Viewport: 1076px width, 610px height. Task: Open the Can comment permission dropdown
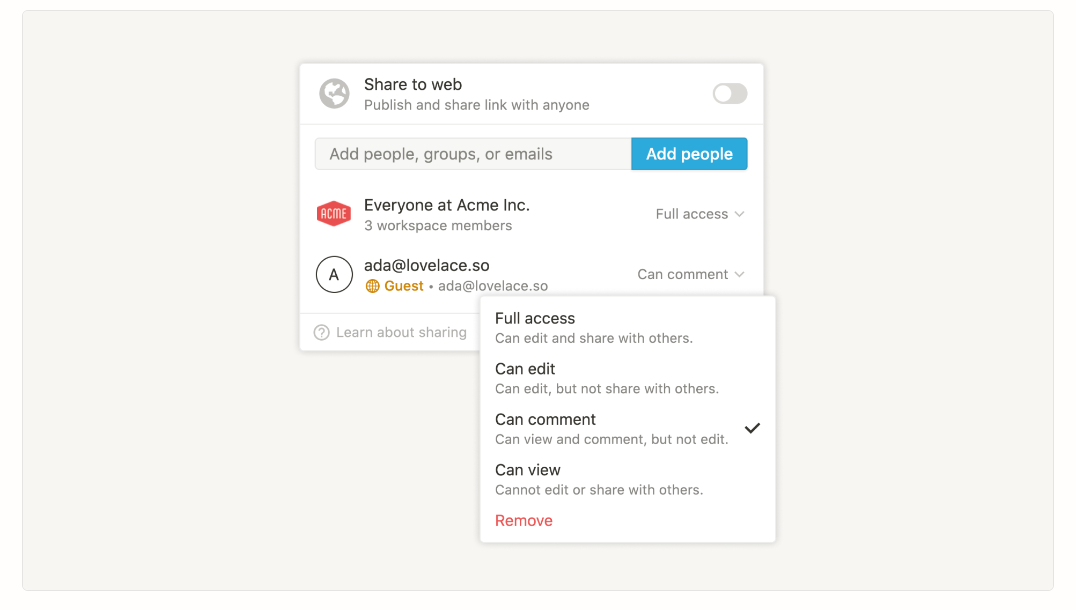coord(691,274)
